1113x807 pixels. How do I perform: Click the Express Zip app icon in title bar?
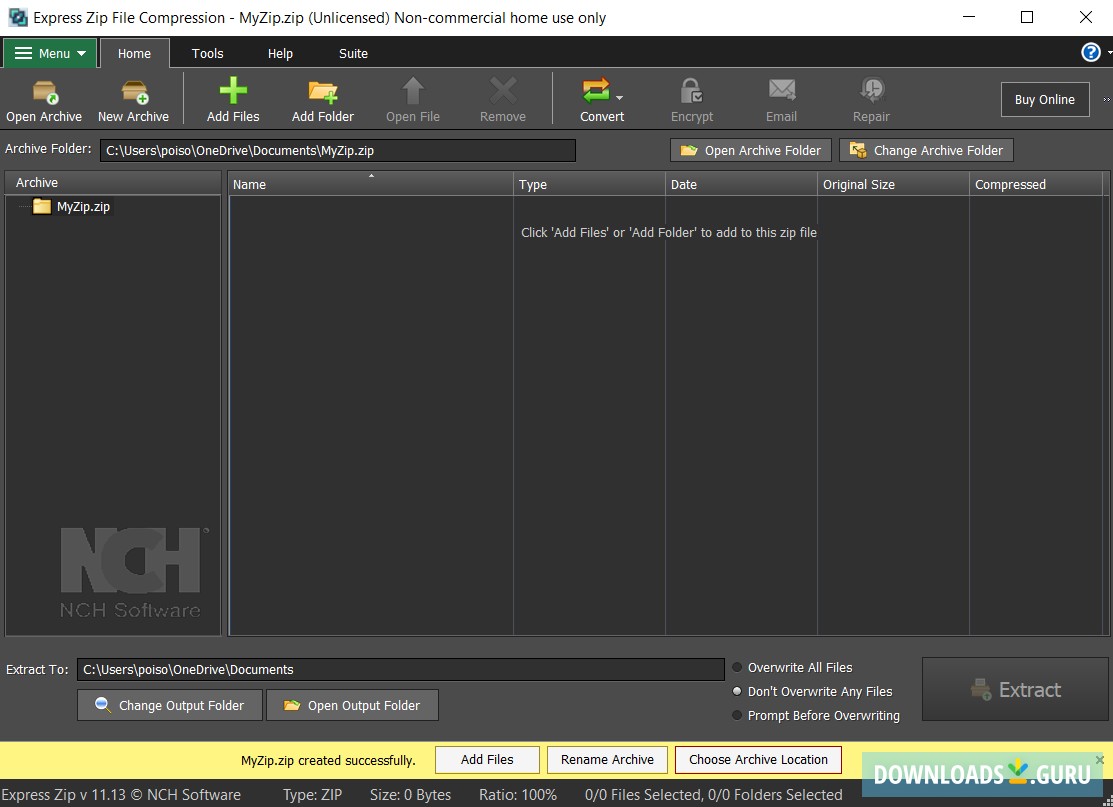coord(17,17)
